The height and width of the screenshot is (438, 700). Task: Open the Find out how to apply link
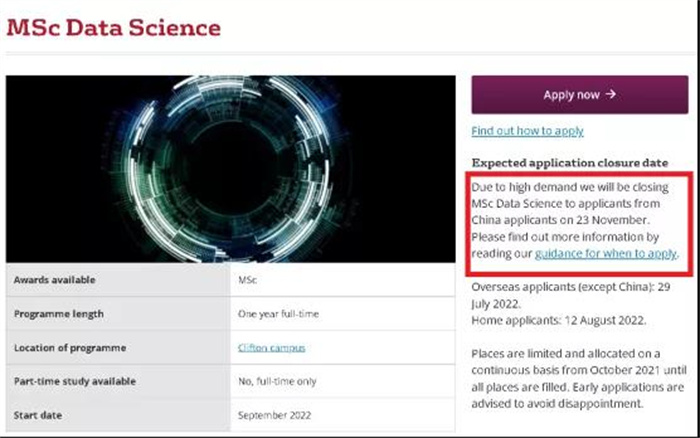pos(527,131)
